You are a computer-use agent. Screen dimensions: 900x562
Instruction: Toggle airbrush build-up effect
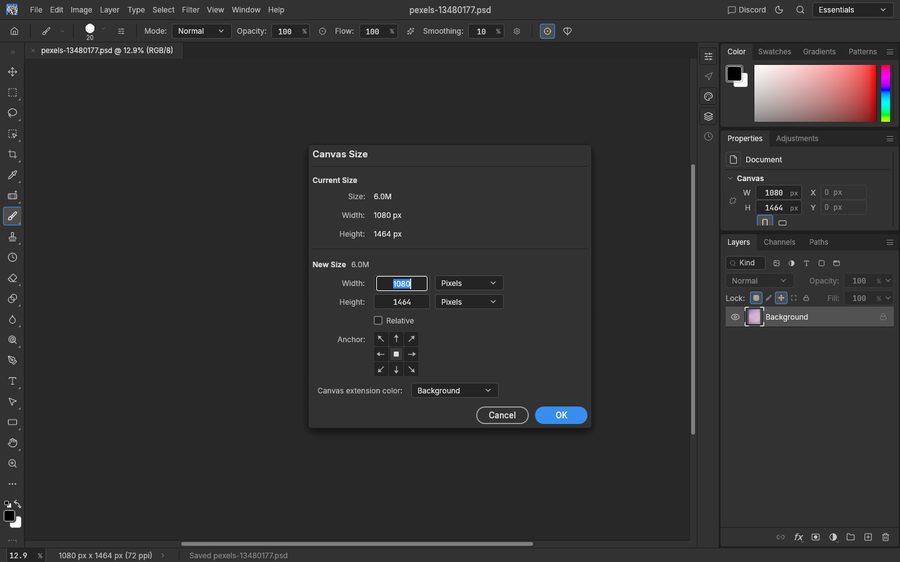[410, 32]
